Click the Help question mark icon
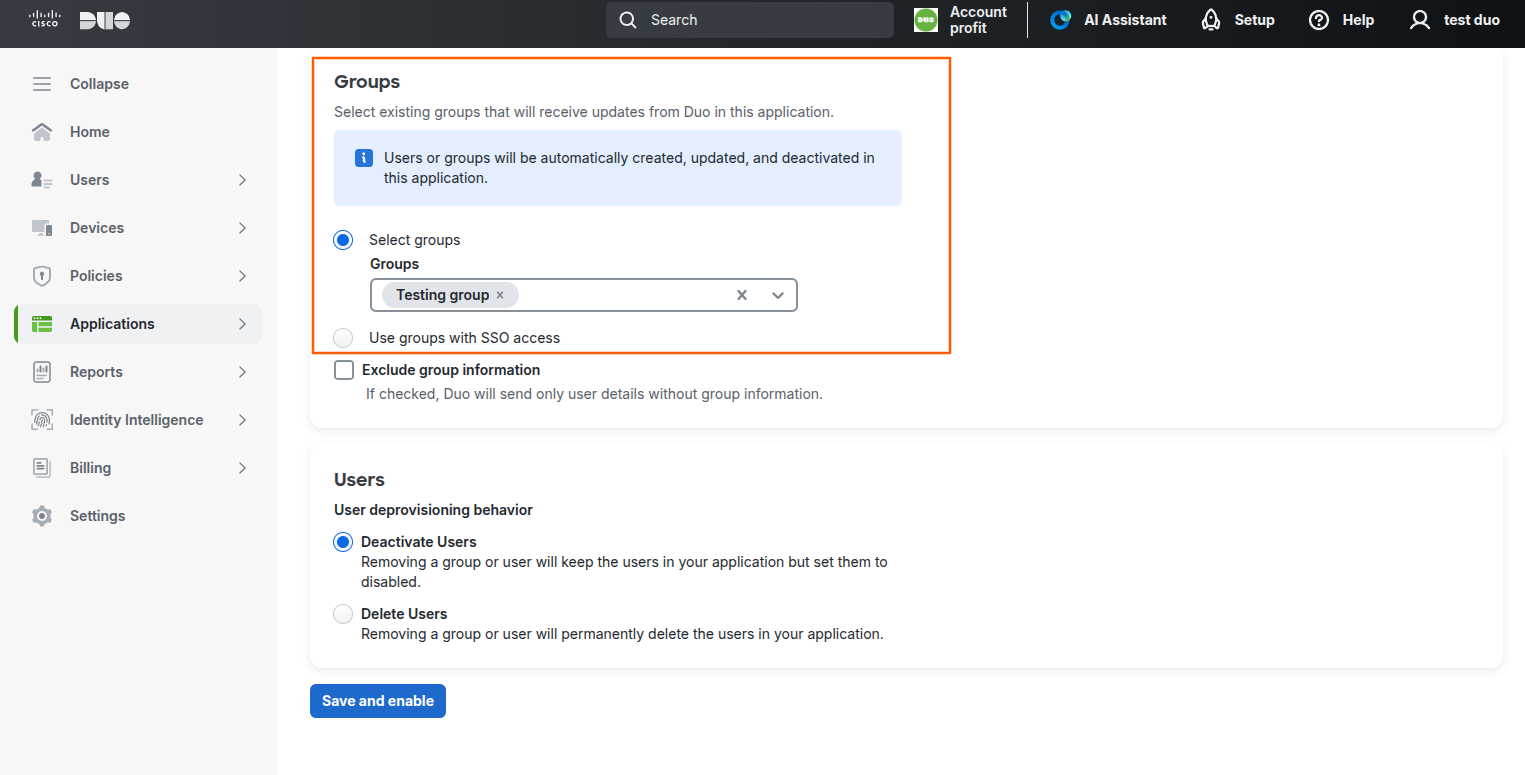The width and height of the screenshot is (1525, 775). pyautogui.click(x=1319, y=20)
